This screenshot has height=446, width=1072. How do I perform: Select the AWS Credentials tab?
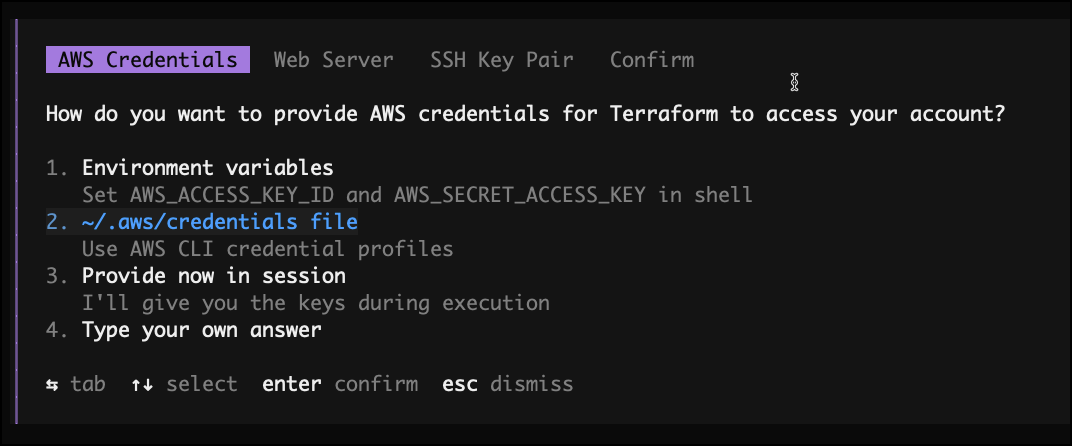tap(147, 60)
